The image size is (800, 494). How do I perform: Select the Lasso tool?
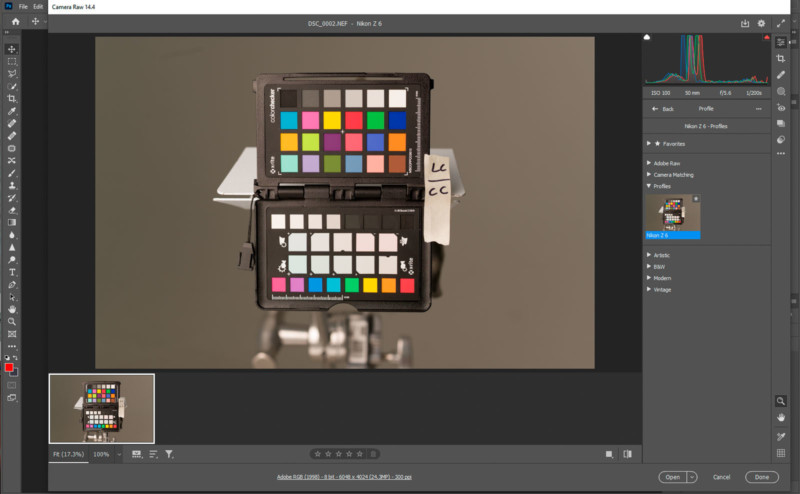[x=12, y=73]
